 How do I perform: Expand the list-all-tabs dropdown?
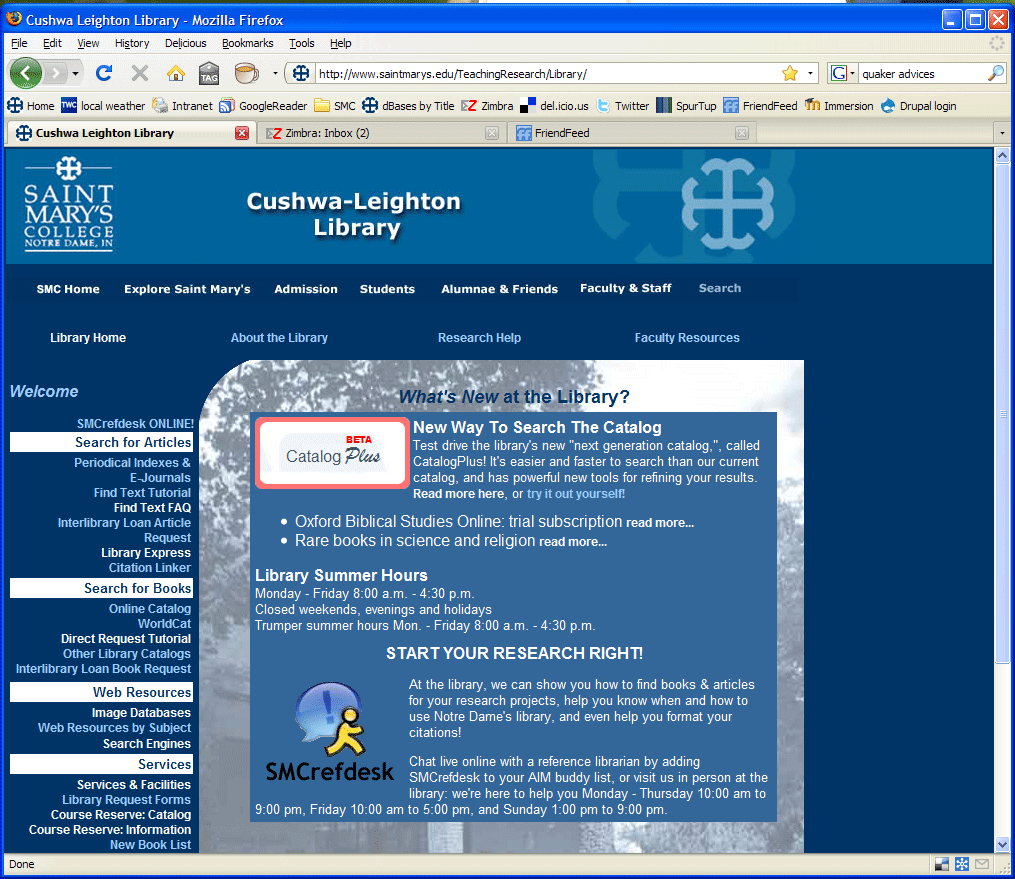pos(1001,133)
